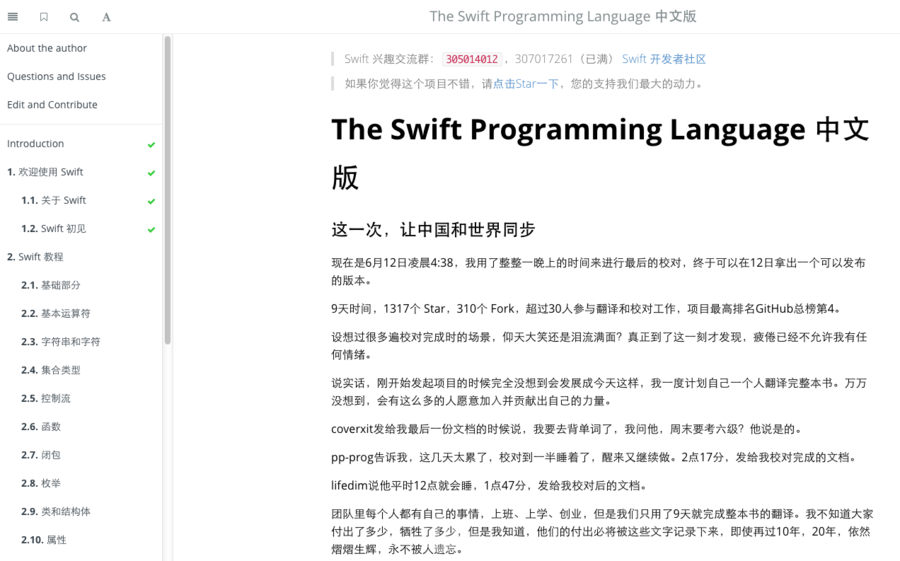This screenshot has height=561, width=900.
Task: Click the Swift 开发者社区 link
Action: pyautogui.click(x=664, y=59)
